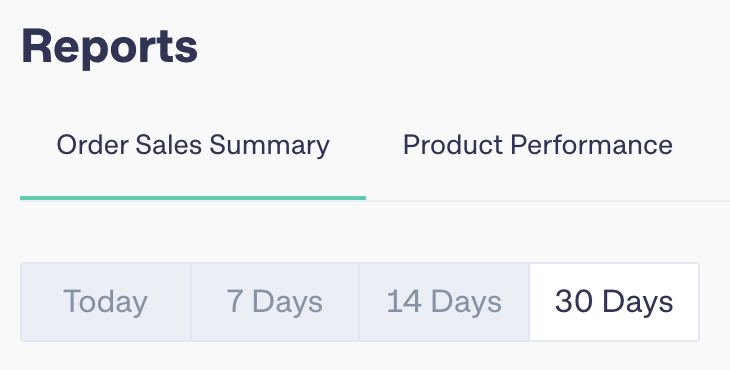
Task: Click the word Performance in the second tab
Action: click(591, 145)
